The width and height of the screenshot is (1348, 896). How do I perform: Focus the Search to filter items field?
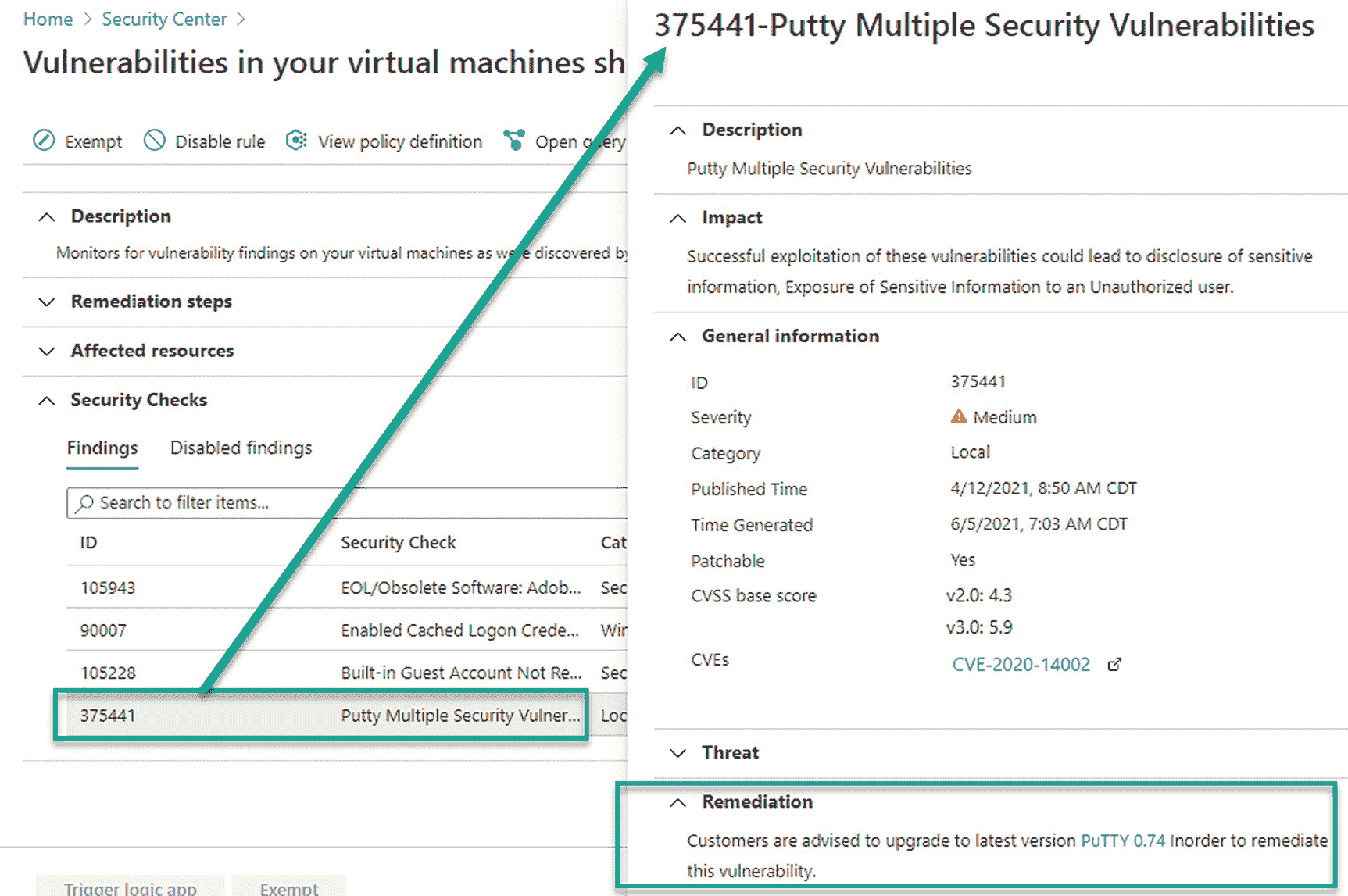[347, 502]
